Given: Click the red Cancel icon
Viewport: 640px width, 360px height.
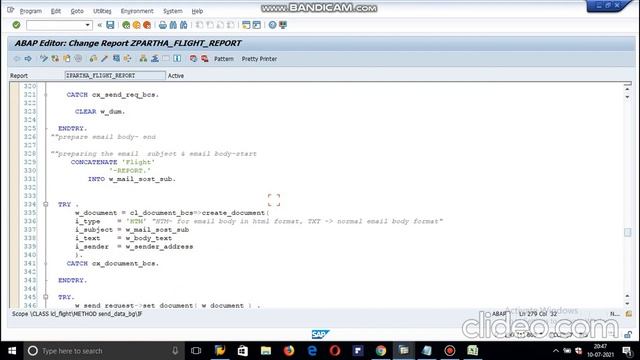Looking at the screenshot, I should click(147, 25).
